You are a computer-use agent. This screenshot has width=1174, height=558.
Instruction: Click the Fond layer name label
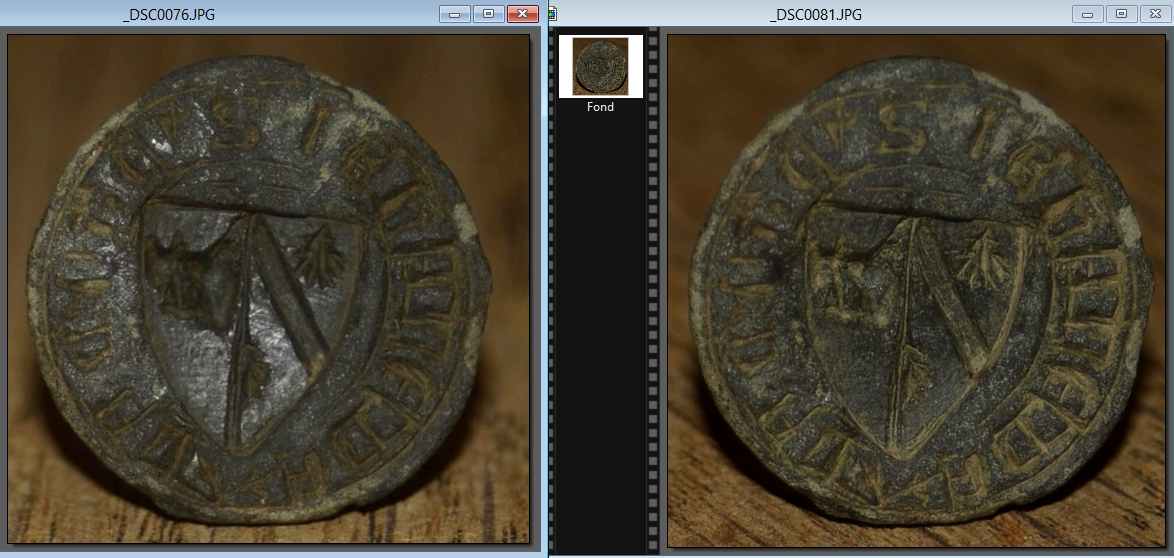600,107
